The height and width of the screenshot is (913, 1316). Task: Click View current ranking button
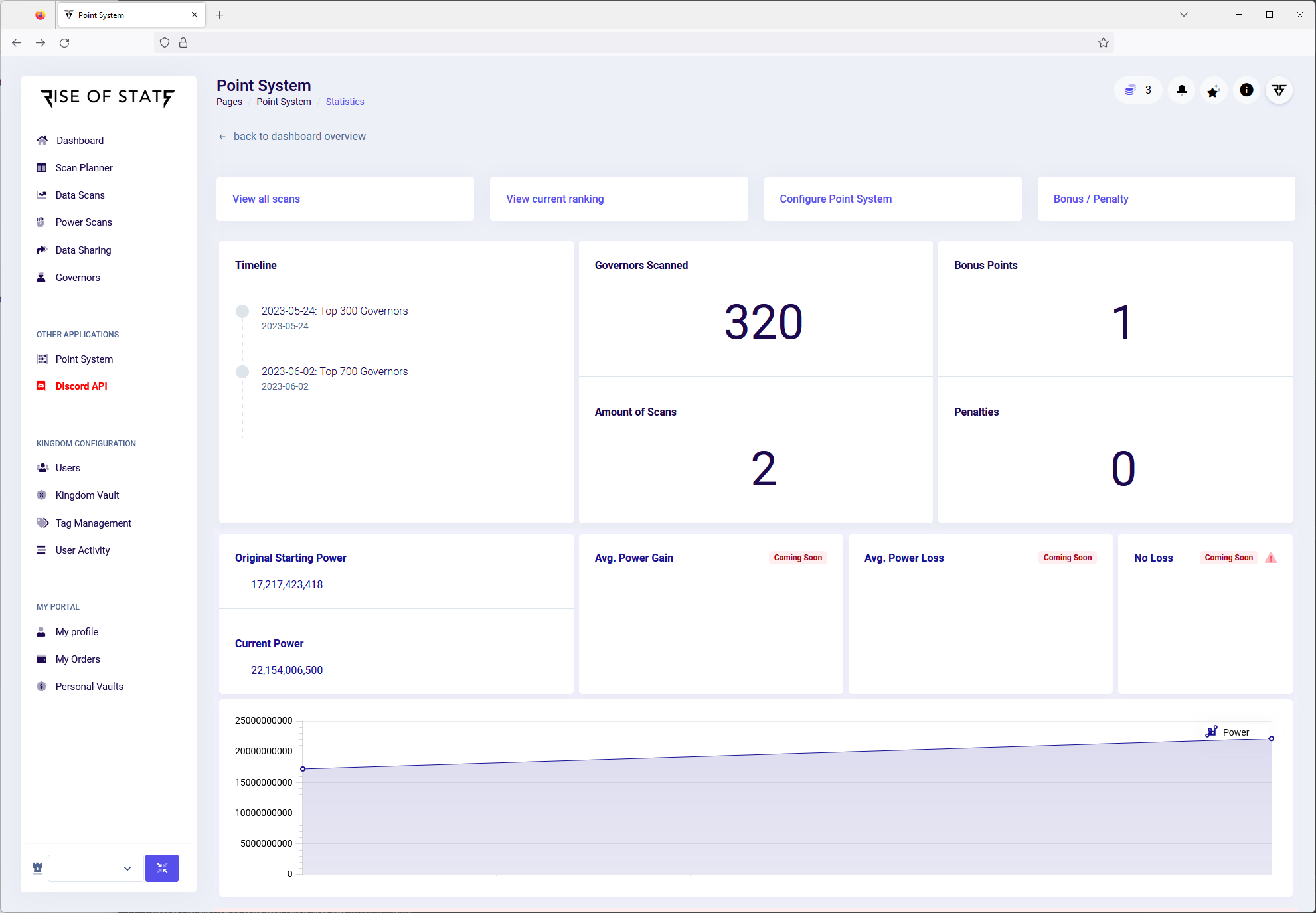(555, 199)
